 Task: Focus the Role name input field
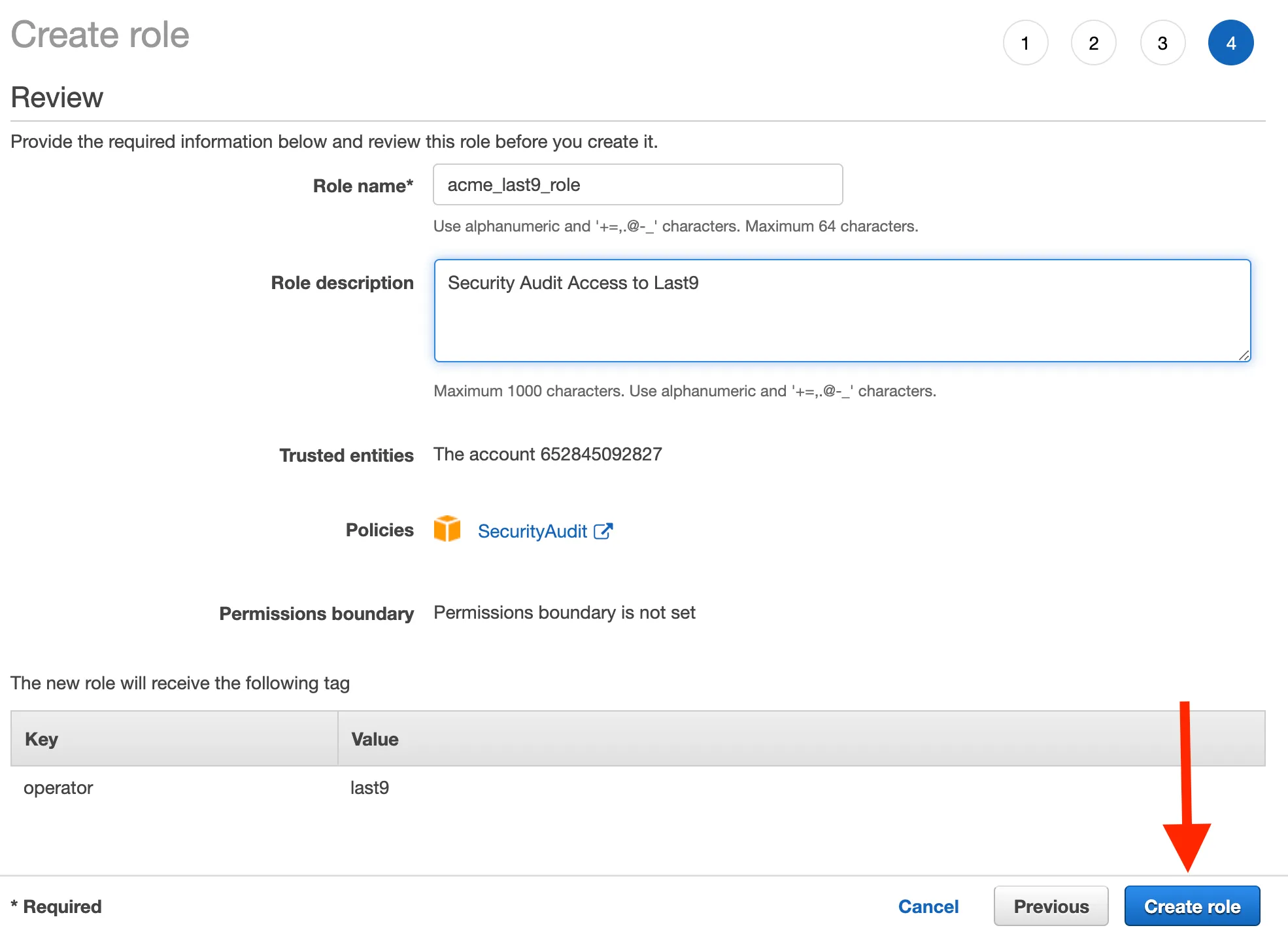coord(637,185)
